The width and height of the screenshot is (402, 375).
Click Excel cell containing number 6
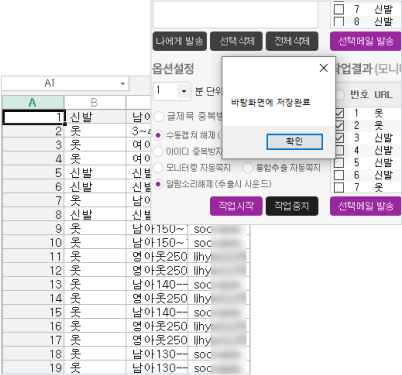click(33, 187)
